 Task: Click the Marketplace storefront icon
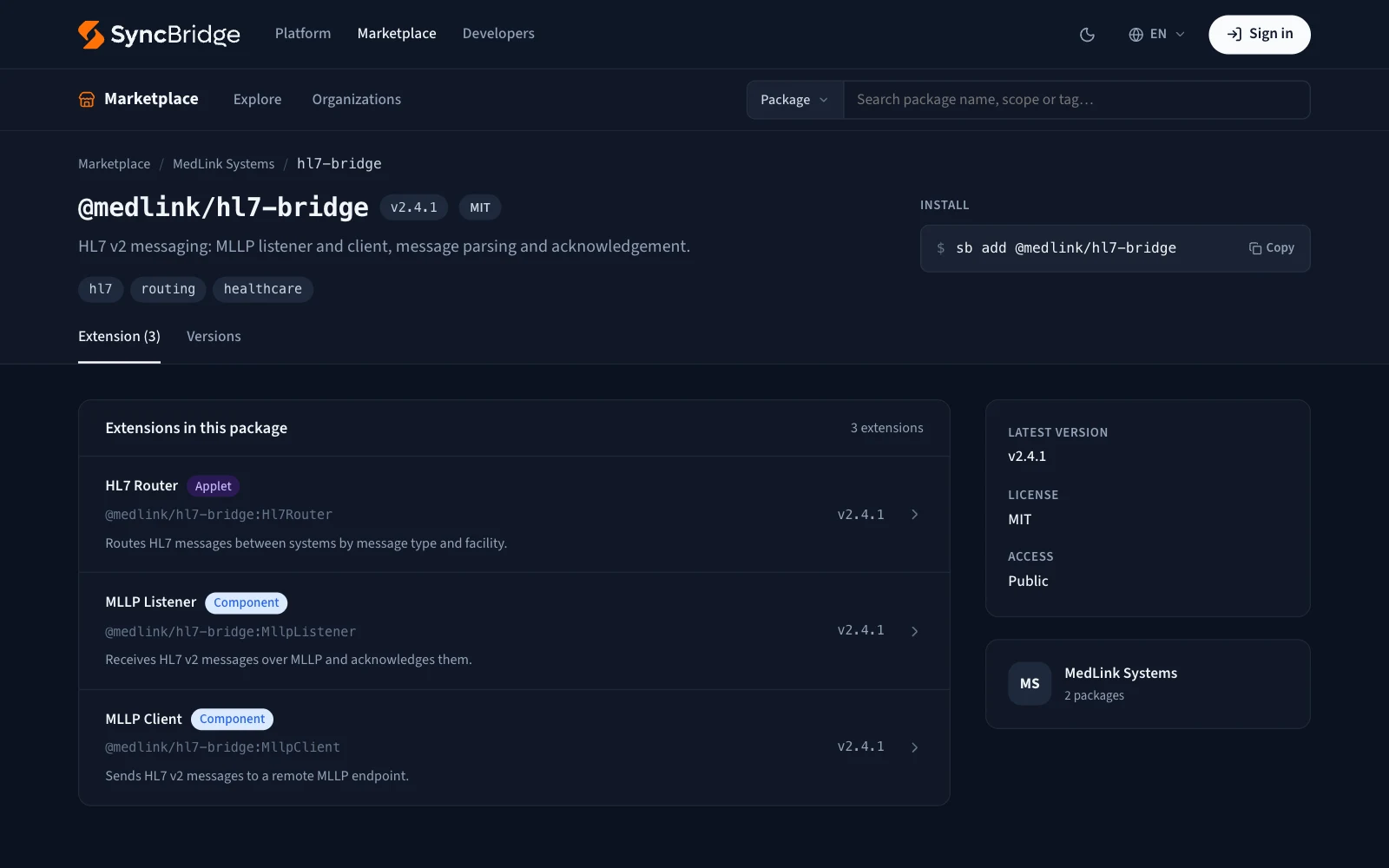[87, 99]
